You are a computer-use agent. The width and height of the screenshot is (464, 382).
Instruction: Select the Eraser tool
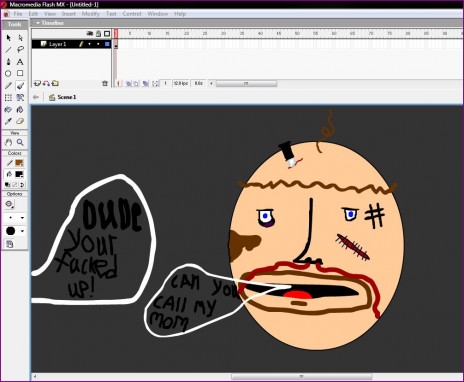[x=20, y=121]
